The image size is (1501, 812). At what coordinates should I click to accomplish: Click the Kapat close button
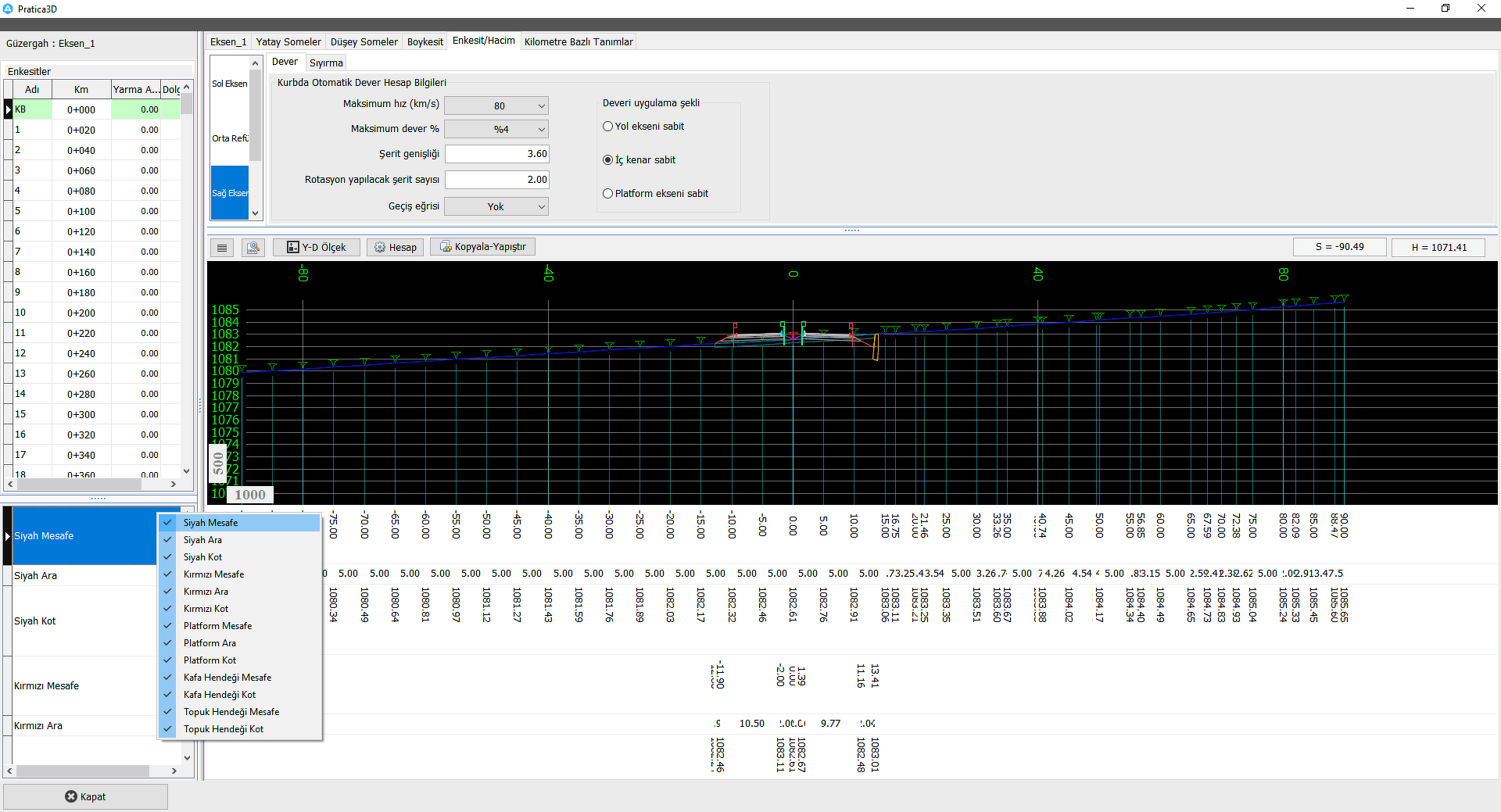(x=85, y=796)
